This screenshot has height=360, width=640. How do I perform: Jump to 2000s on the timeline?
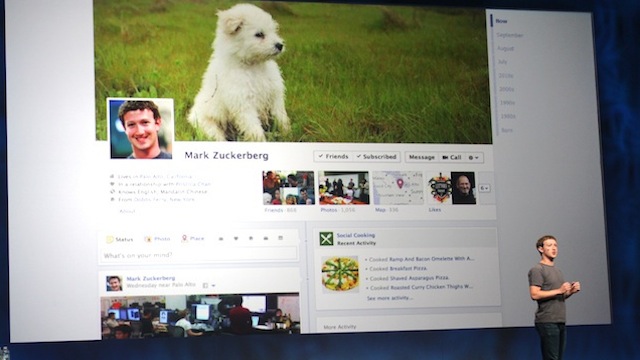(x=507, y=89)
